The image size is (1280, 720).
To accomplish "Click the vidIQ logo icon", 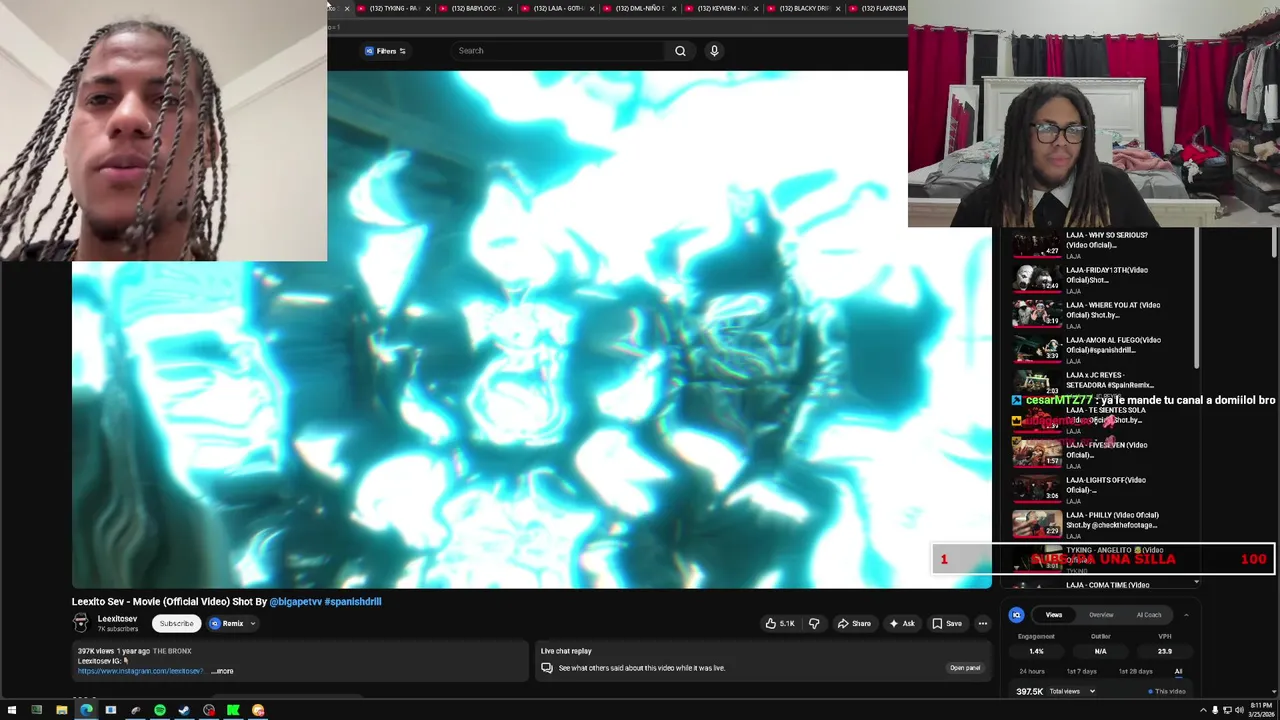I will [x=1016, y=615].
